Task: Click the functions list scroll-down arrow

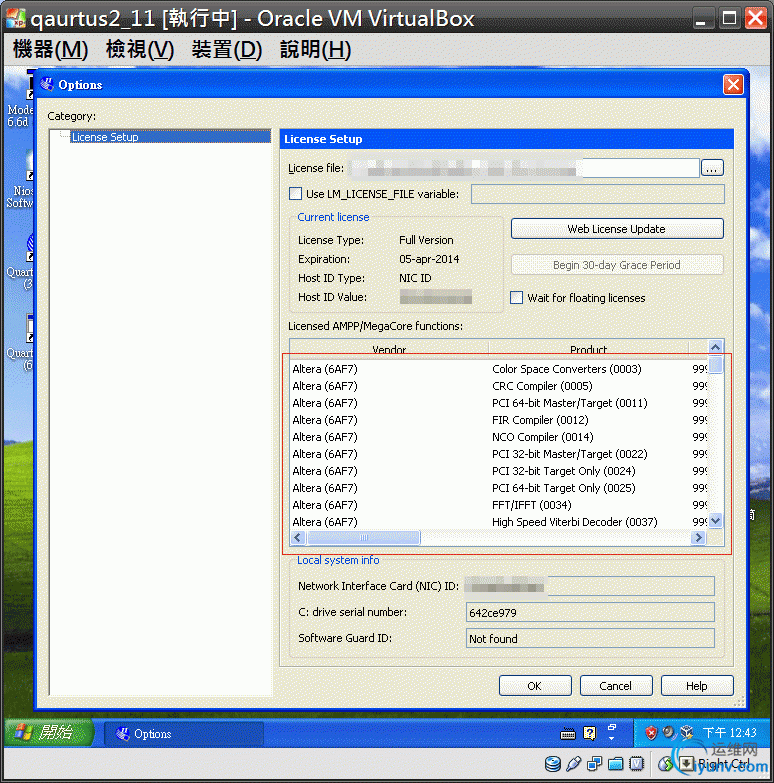Action: pos(716,521)
